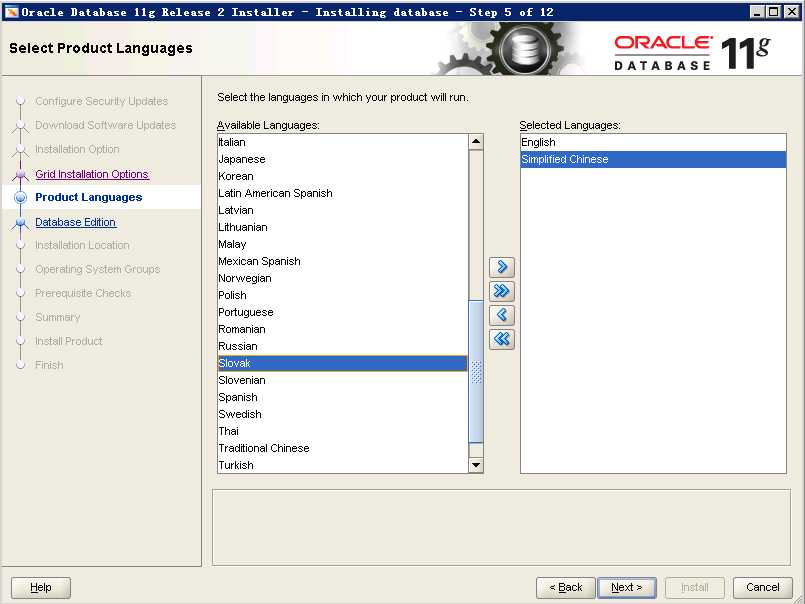The width and height of the screenshot is (805, 604).
Task: Select English in Selected Languages
Action: (653, 142)
